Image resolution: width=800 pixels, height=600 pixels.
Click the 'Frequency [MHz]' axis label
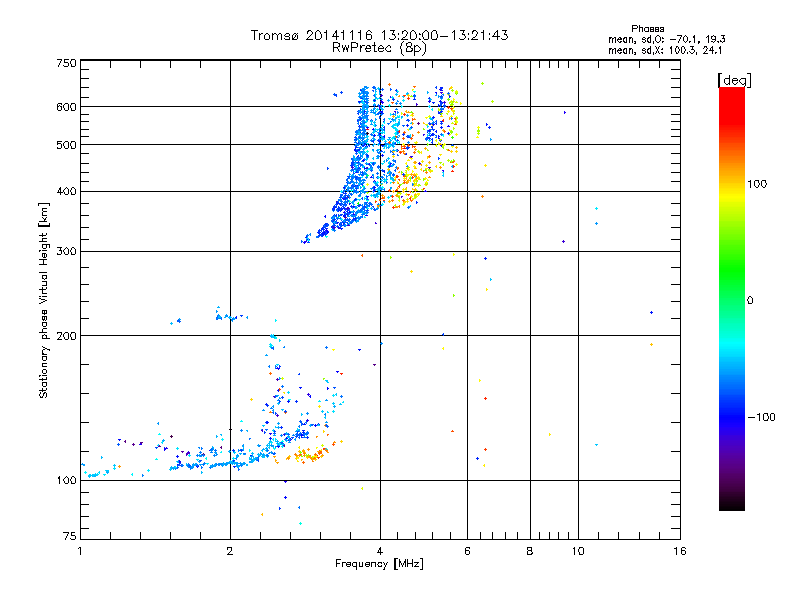point(379,564)
